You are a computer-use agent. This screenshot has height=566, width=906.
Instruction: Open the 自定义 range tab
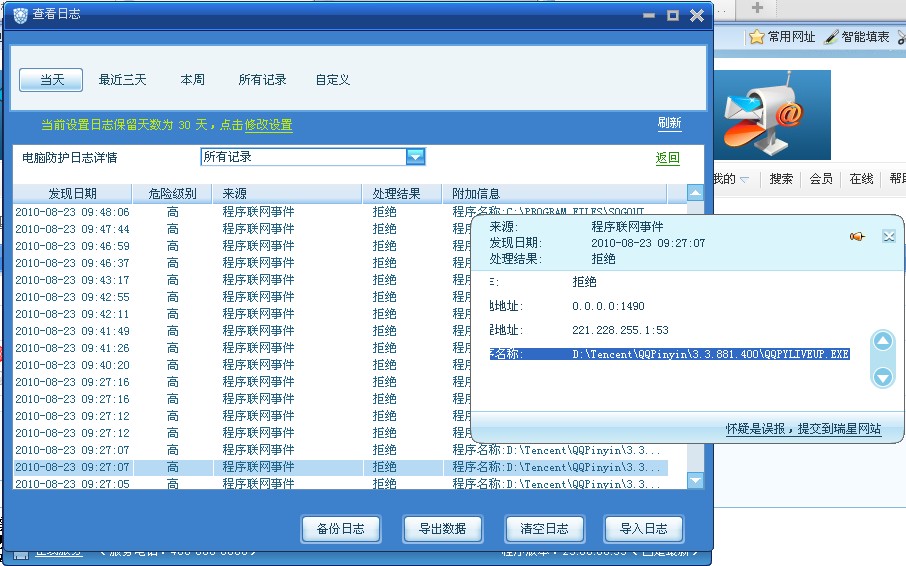333,80
